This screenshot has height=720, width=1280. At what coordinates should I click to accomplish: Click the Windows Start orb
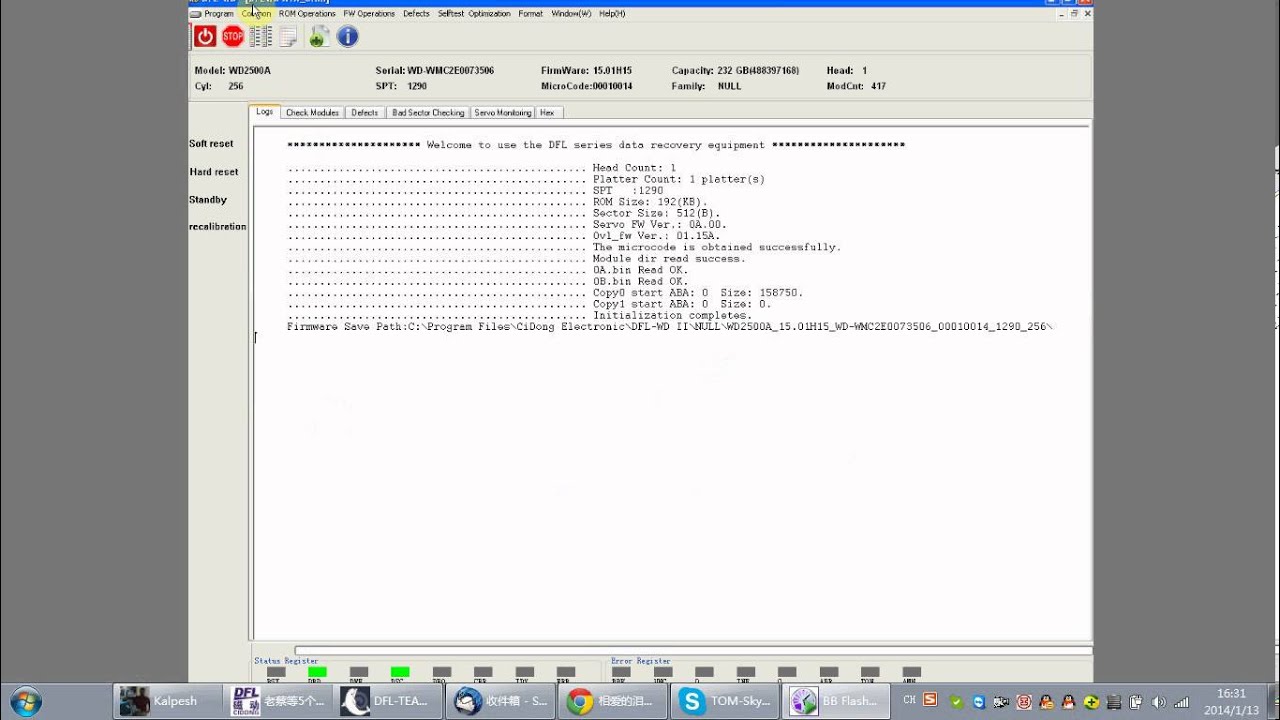[24, 701]
